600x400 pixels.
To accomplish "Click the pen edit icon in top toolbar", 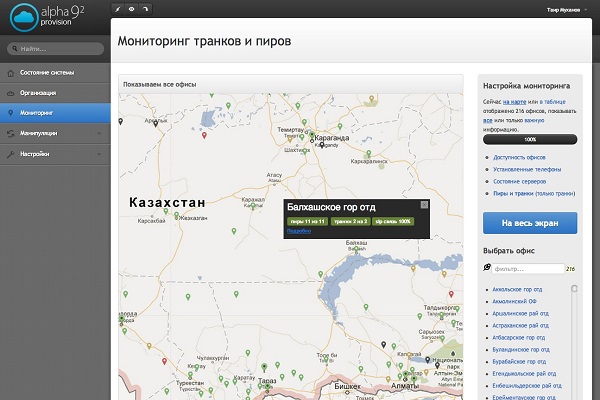I will click(118, 9).
